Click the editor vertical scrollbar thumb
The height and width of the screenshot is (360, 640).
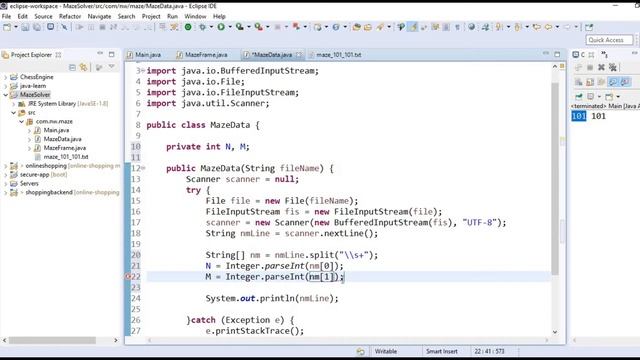[555, 178]
